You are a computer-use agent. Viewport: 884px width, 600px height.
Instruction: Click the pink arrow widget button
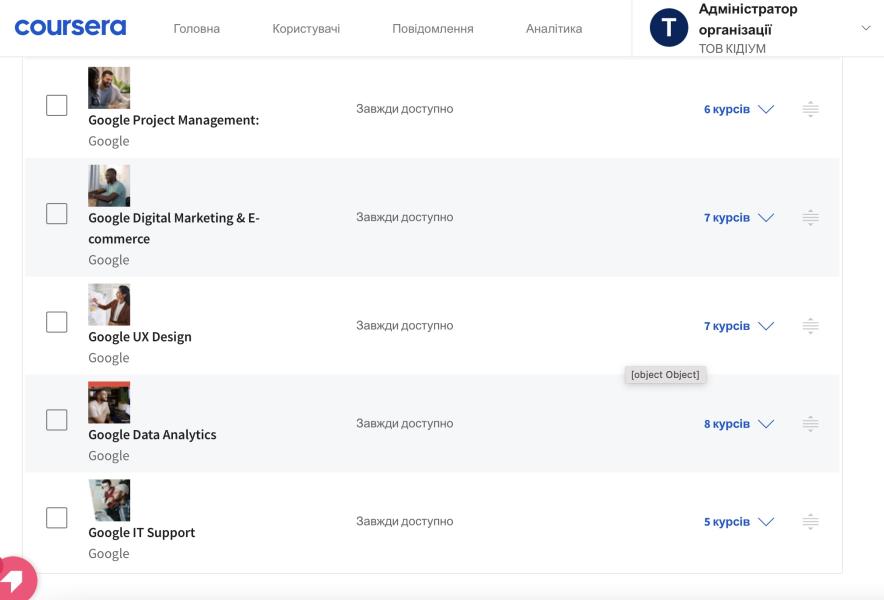tap(16, 579)
